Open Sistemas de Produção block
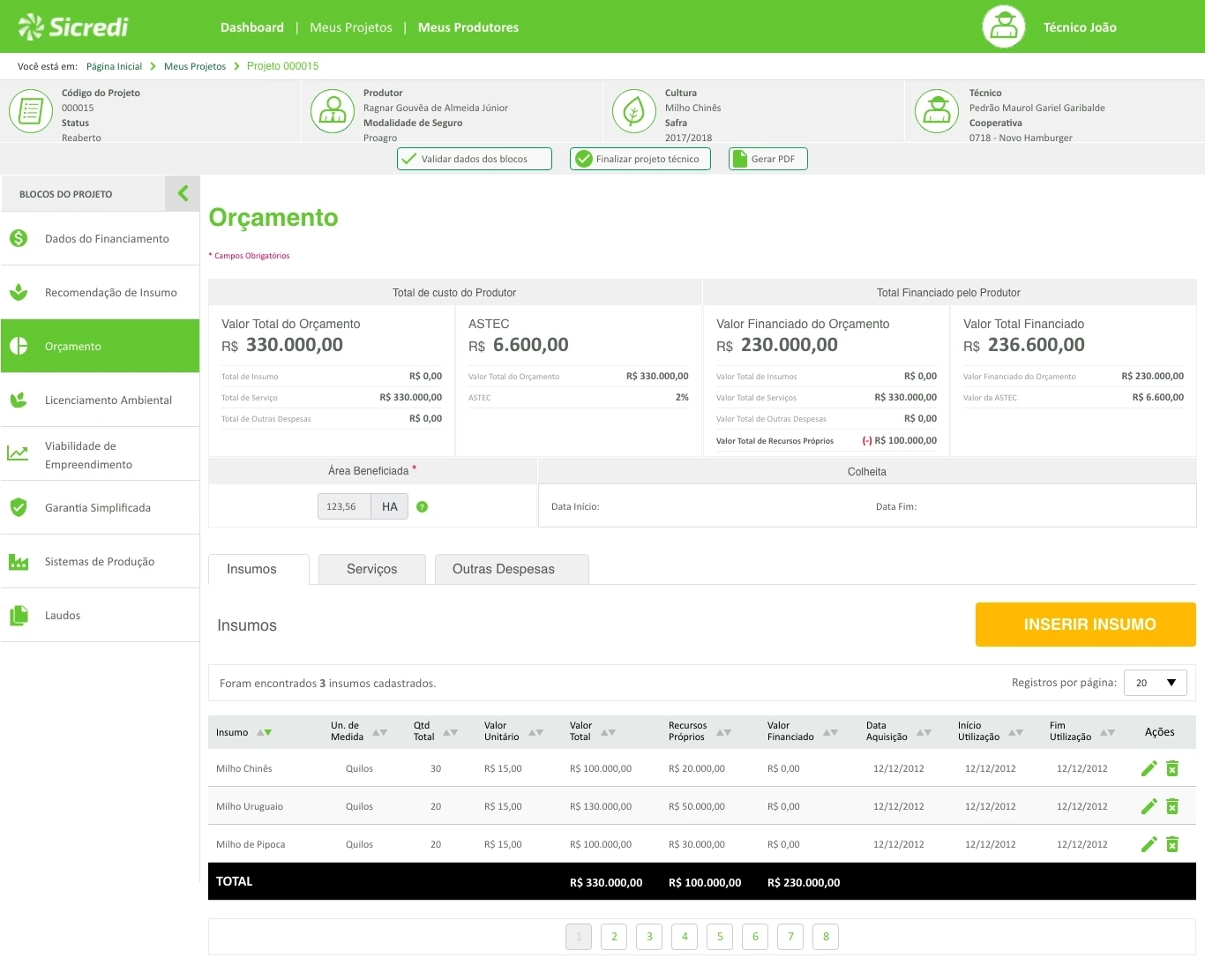Image resolution: width=1205 pixels, height=980 pixels. tap(100, 561)
